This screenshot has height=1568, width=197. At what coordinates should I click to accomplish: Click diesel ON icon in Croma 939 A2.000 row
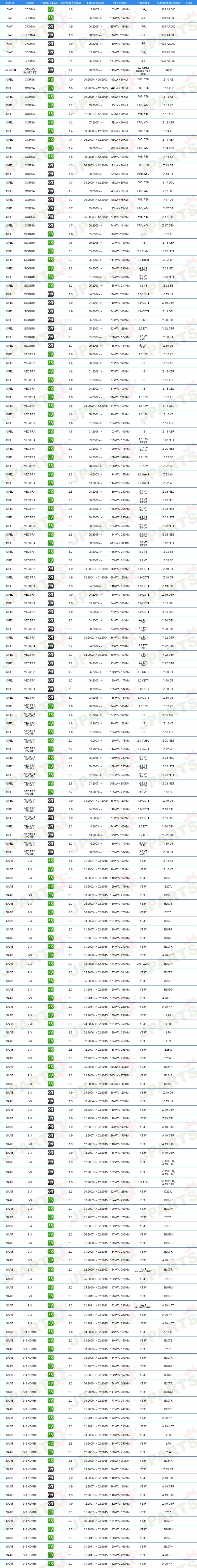pyautogui.click(x=50, y=44)
